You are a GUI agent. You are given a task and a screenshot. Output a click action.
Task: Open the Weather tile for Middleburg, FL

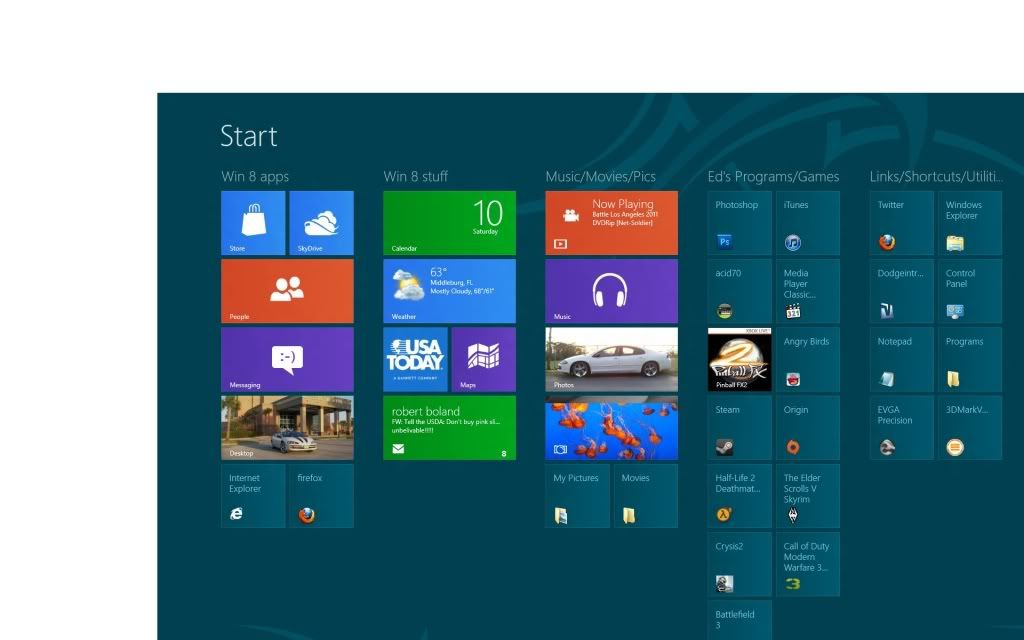coord(449,291)
